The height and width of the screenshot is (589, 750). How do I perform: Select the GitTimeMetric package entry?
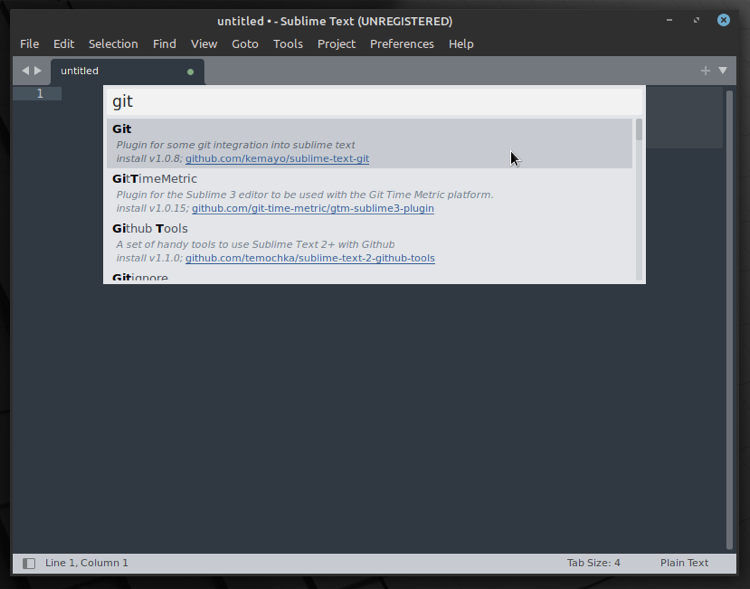369,193
